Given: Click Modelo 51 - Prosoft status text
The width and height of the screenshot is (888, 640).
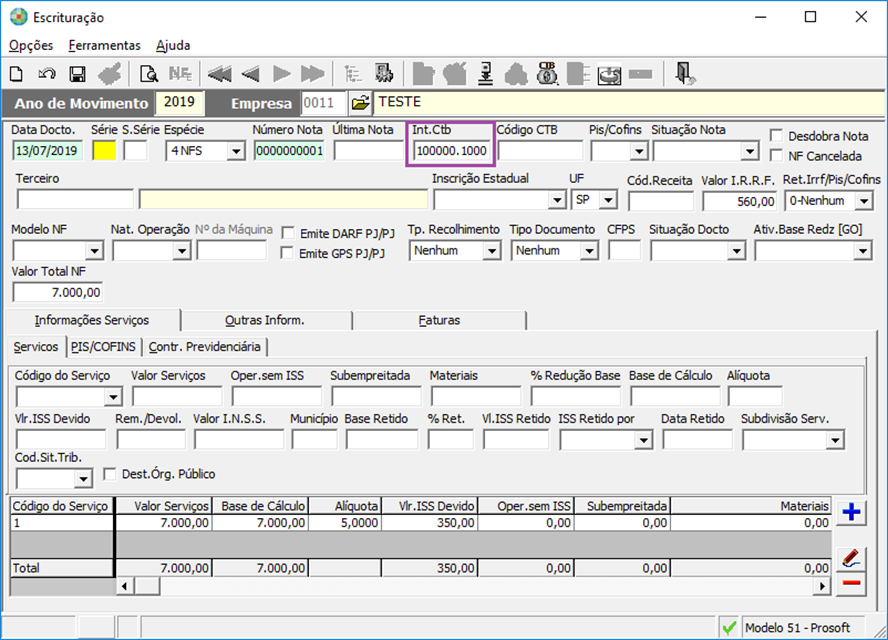Looking at the screenshot, I should pos(797,627).
